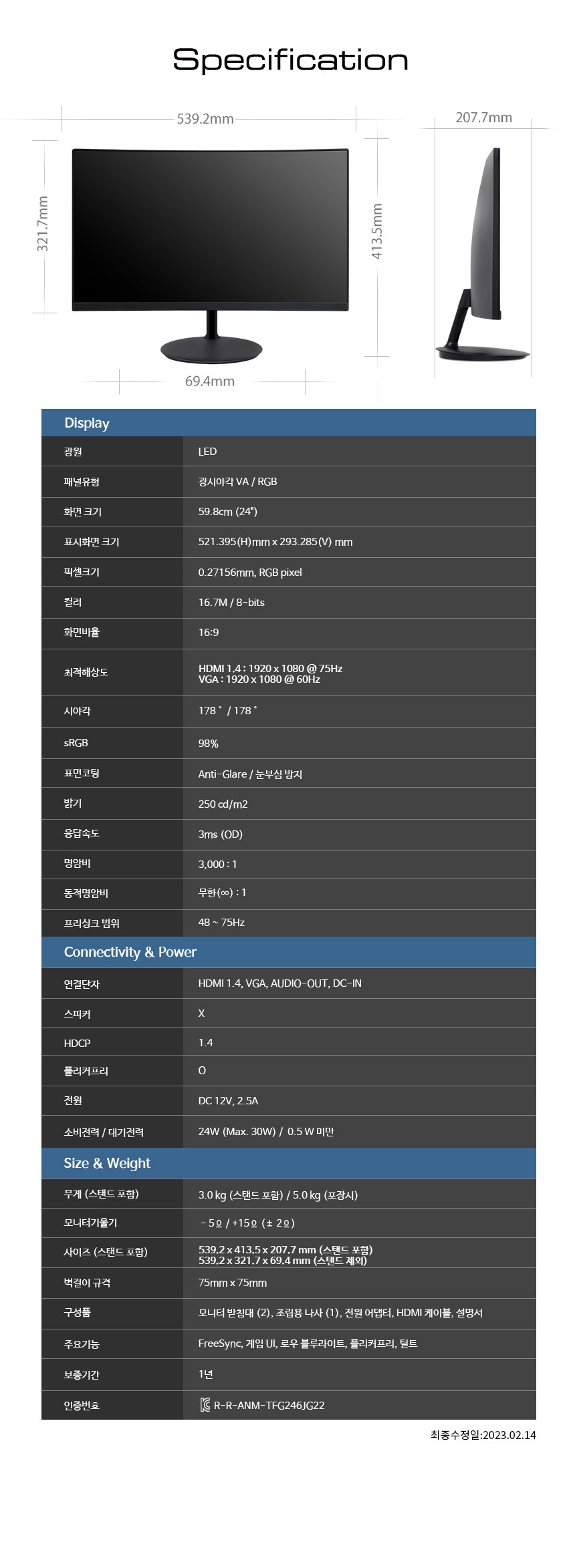Click the KC certification mark icon
The height and width of the screenshot is (1568, 575).
pyautogui.click(x=205, y=1405)
